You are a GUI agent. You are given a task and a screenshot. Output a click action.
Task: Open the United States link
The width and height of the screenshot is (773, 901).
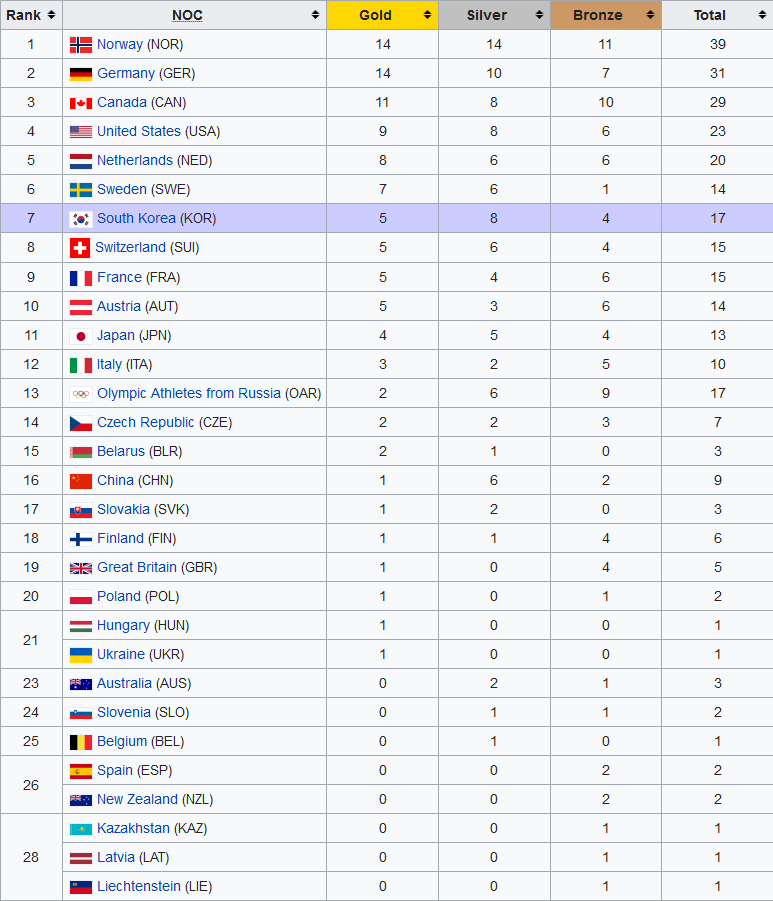139,131
